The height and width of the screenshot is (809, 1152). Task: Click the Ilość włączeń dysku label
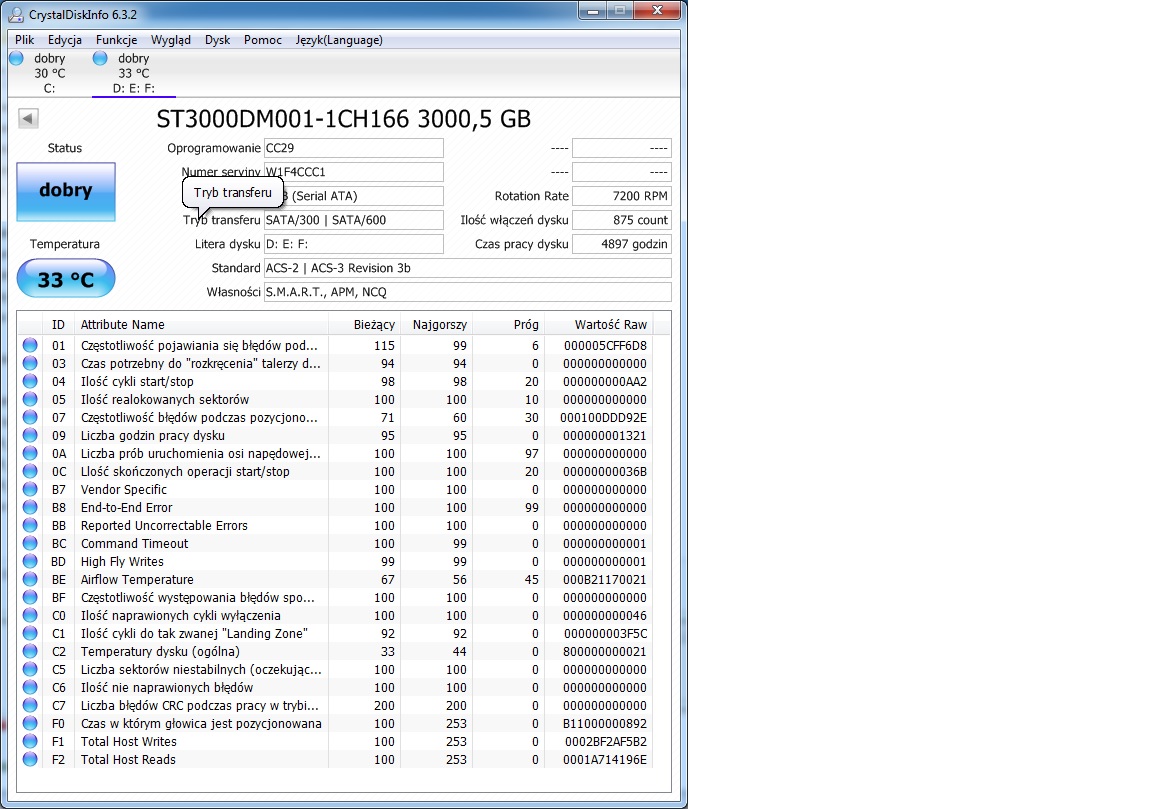514,220
